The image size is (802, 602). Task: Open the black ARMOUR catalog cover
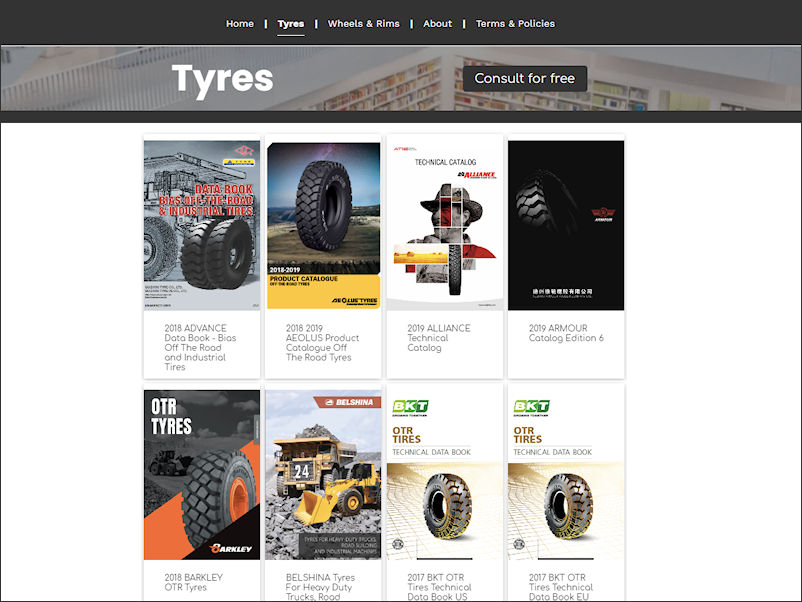pos(566,226)
